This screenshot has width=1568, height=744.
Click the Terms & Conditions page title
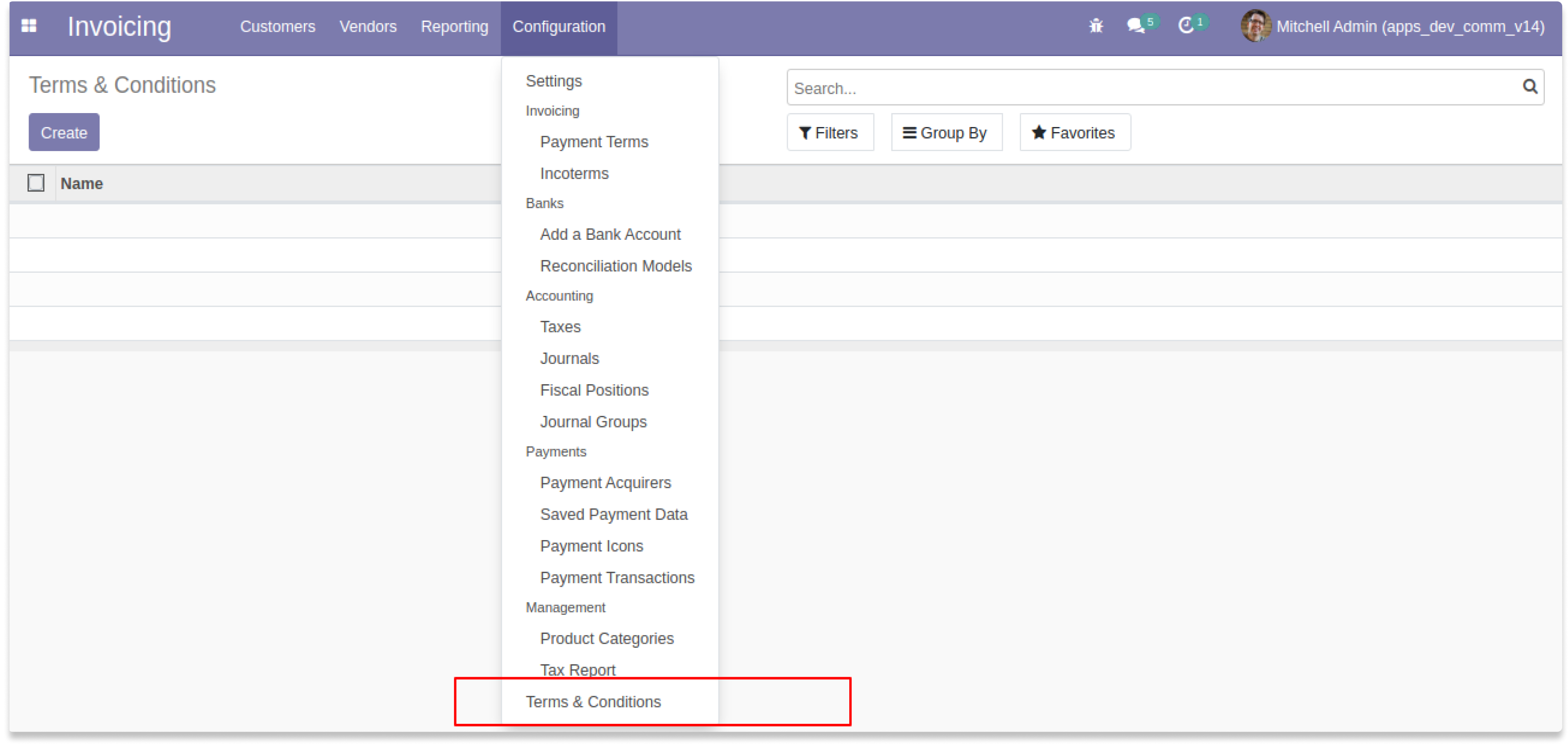(122, 85)
